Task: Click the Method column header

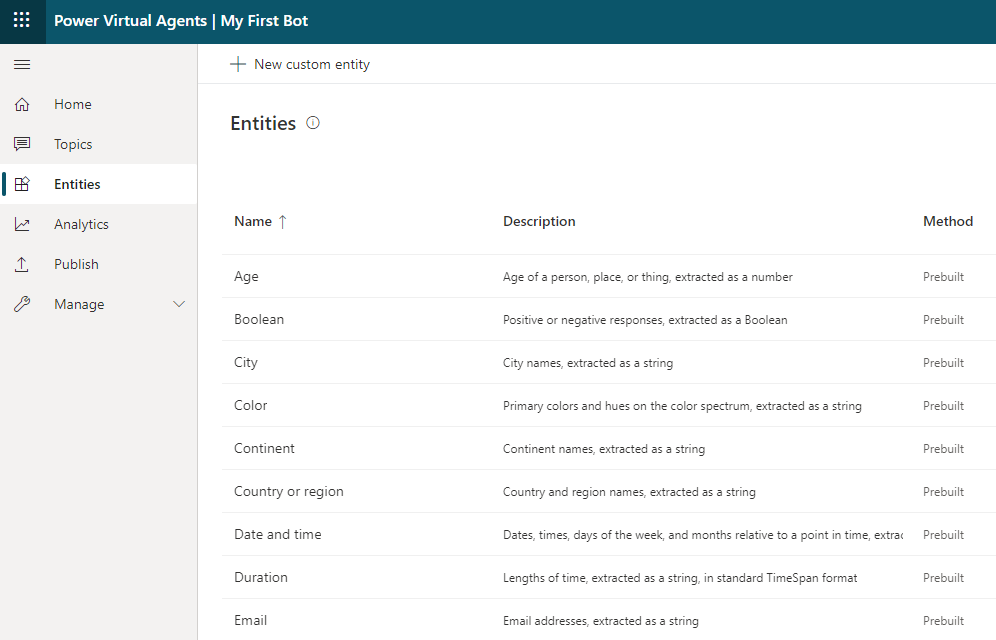Action: (948, 221)
